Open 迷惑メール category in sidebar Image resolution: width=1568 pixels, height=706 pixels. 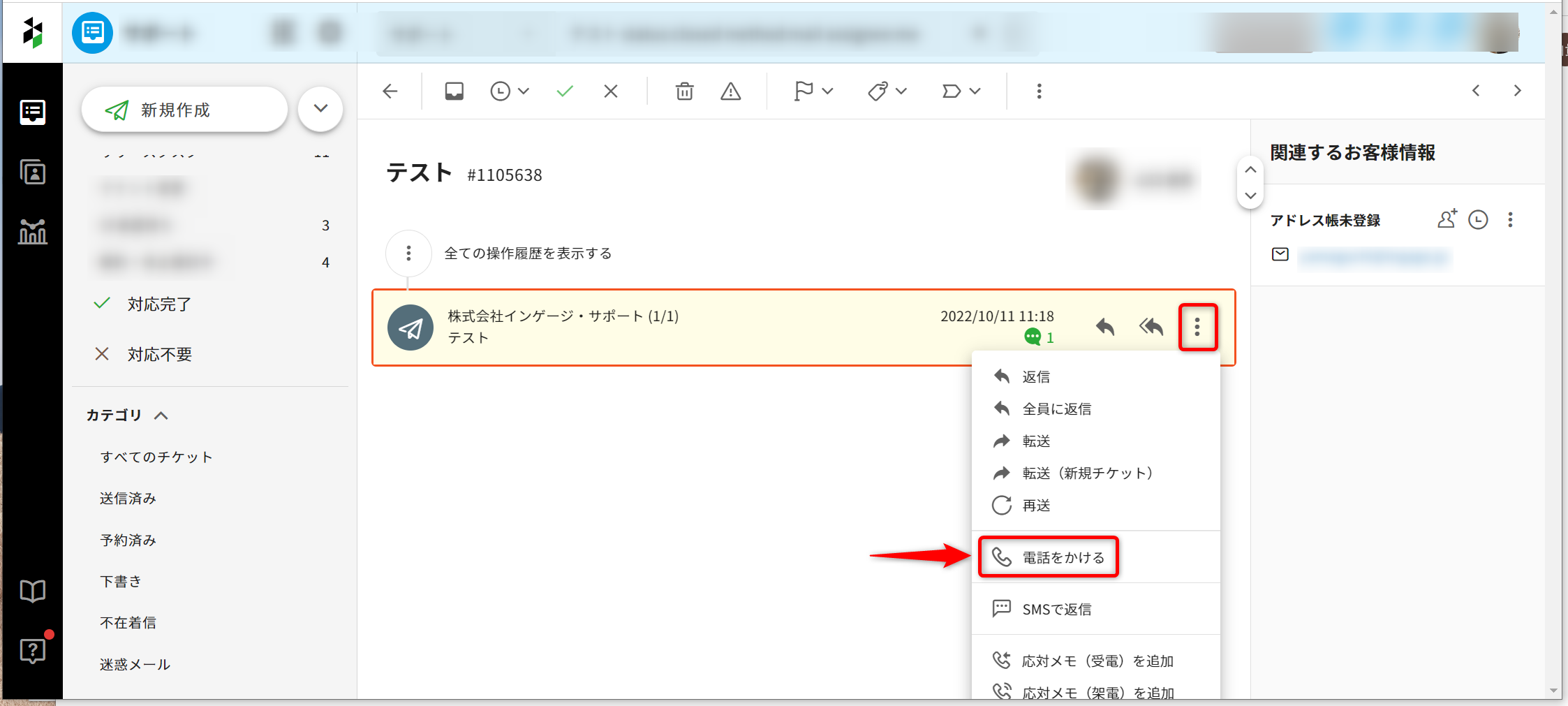pos(135,664)
